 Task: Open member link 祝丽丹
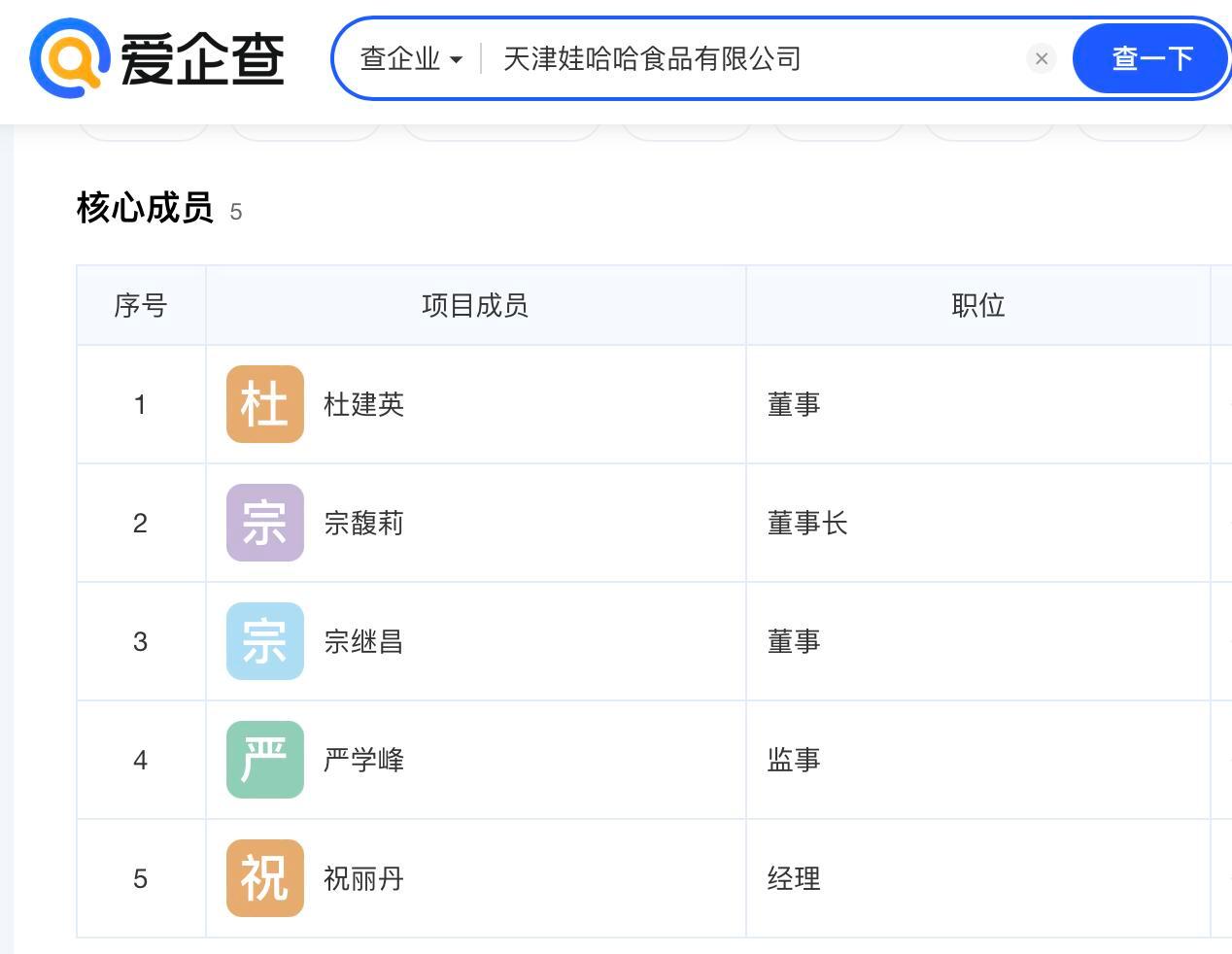363,878
